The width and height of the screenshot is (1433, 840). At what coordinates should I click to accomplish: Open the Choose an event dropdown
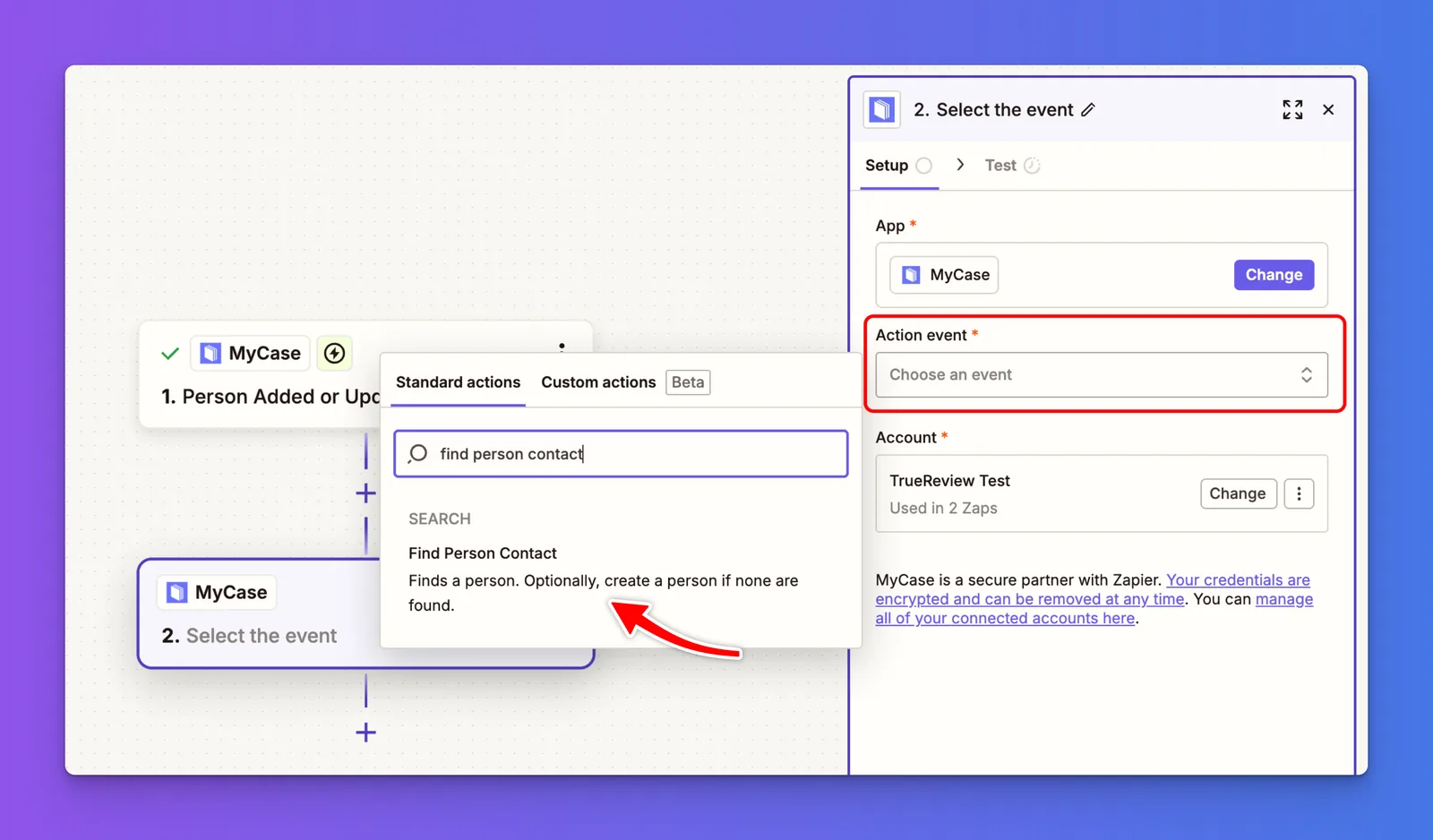(x=1102, y=375)
